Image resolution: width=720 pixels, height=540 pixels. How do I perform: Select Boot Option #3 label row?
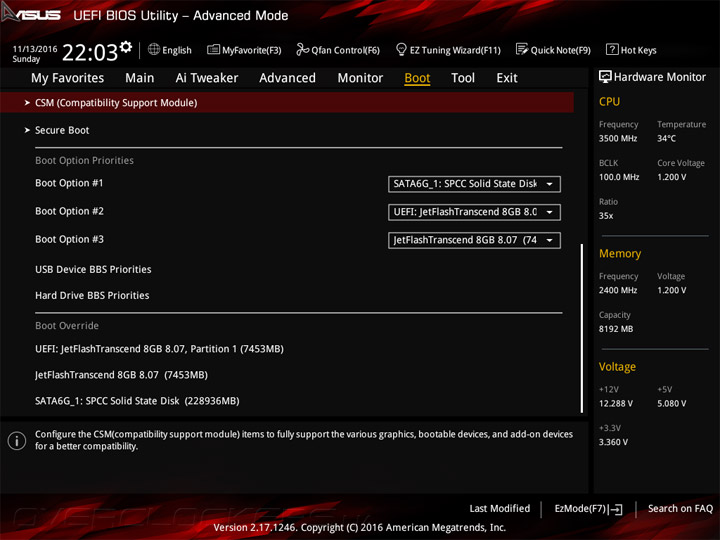pyautogui.click(x=69, y=239)
